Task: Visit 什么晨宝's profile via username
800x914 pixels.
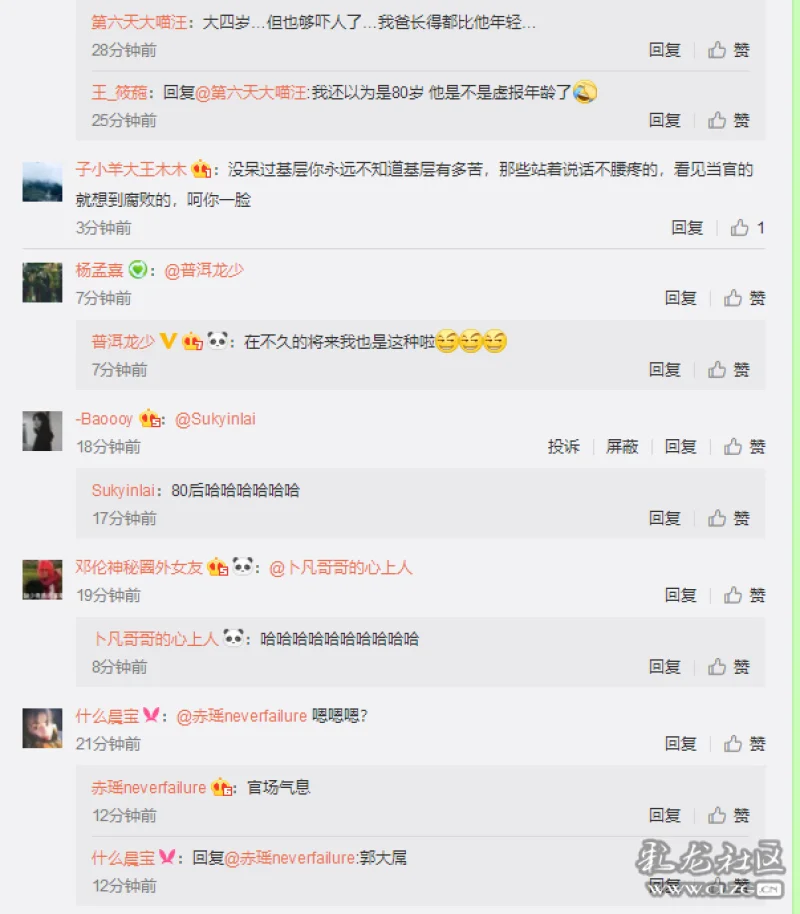Action: [x=107, y=716]
